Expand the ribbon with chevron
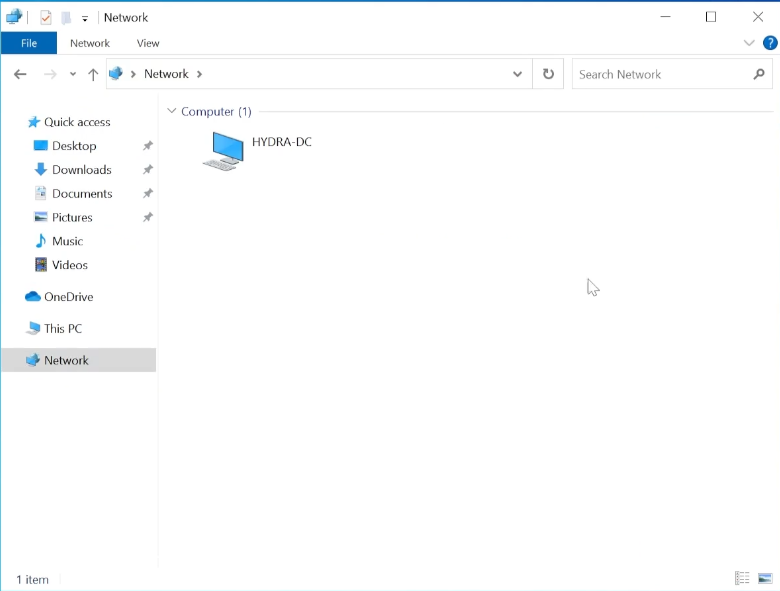The height and width of the screenshot is (591, 780). click(750, 43)
